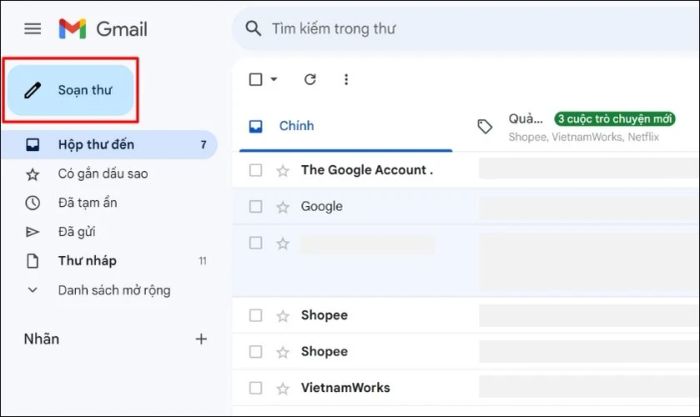Image resolution: width=700 pixels, height=417 pixels.
Task: Click the refresh inbox icon
Action: (x=310, y=79)
